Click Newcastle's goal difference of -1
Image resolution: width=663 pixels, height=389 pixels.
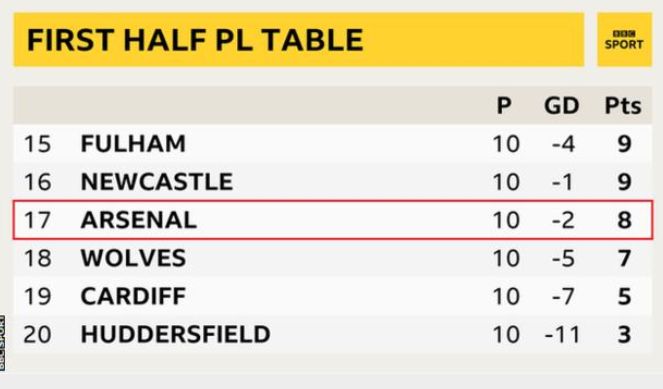[x=563, y=182]
